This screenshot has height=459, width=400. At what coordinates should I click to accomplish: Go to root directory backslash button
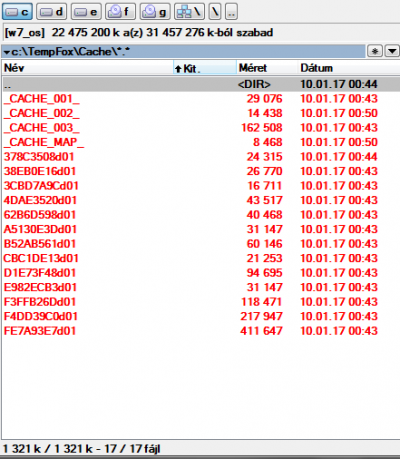(x=215, y=12)
